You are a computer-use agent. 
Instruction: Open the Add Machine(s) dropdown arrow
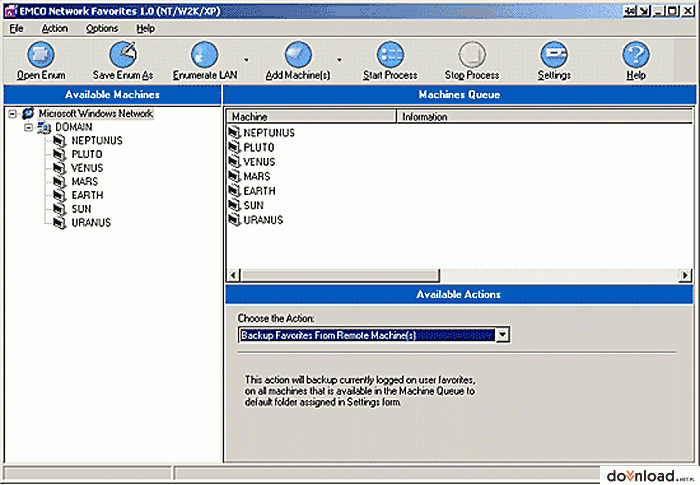pyautogui.click(x=339, y=60)
